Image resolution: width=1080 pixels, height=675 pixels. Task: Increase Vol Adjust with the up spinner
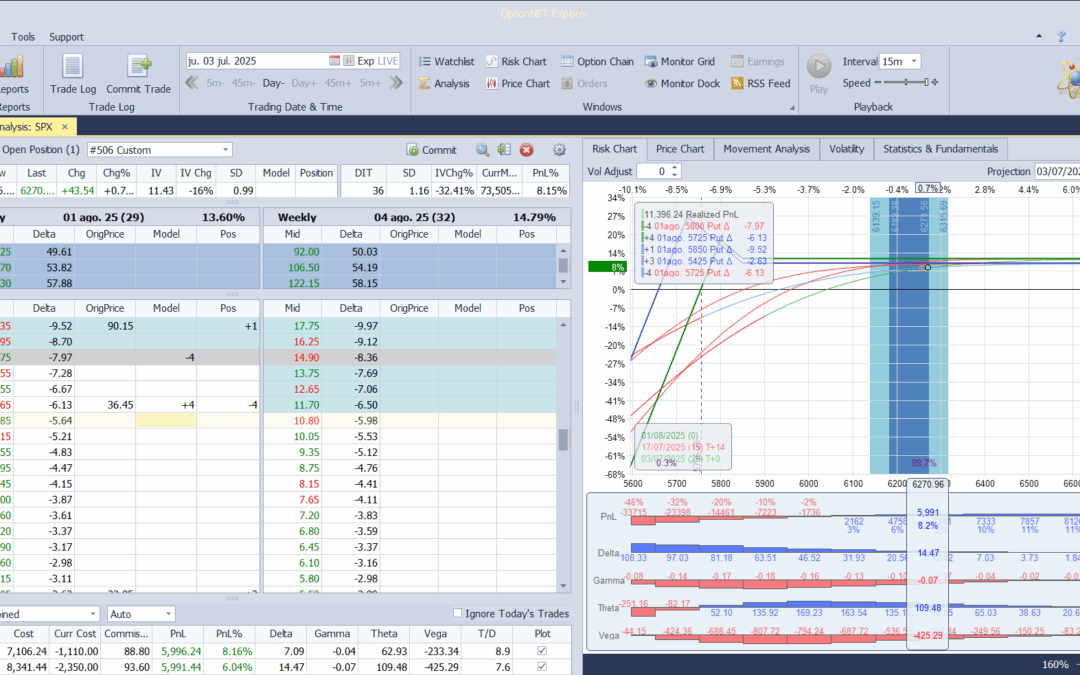coord(674,168)
